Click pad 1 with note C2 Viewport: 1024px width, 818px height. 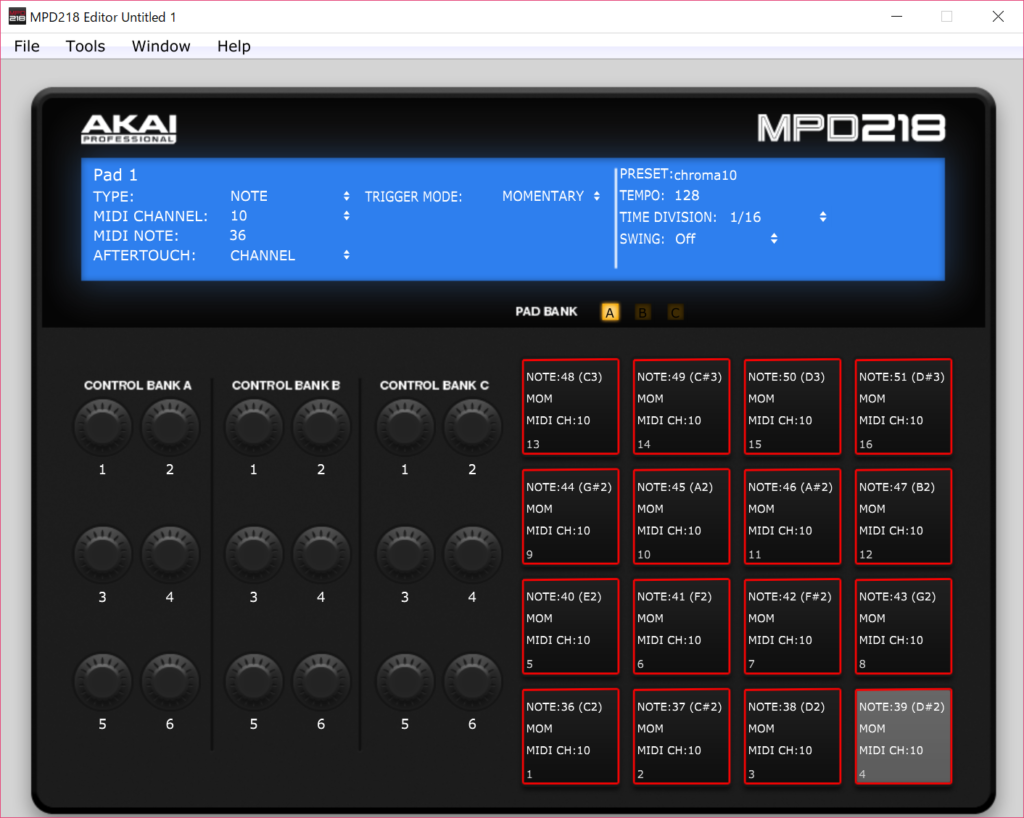point(570,736)
